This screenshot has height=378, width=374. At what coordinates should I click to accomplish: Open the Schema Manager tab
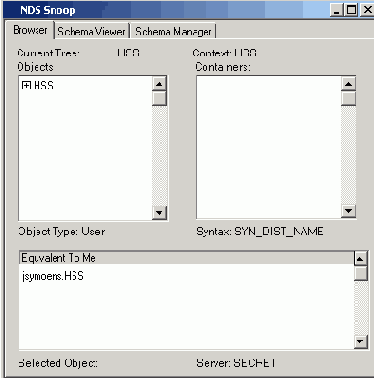click(173, 31)
